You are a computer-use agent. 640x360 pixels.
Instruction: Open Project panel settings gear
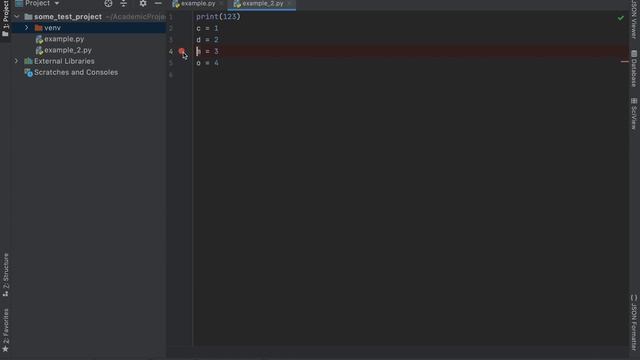(143, 4)
